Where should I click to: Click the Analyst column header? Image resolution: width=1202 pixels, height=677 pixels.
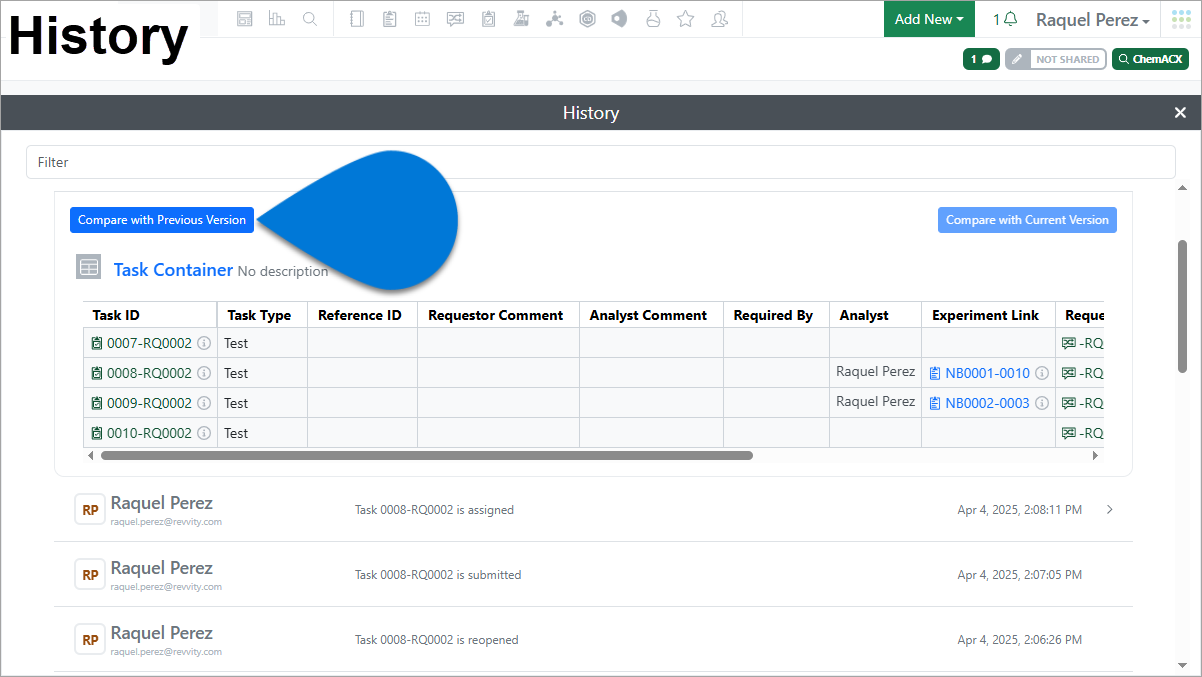pyautogui.click(x=875, y=315)
